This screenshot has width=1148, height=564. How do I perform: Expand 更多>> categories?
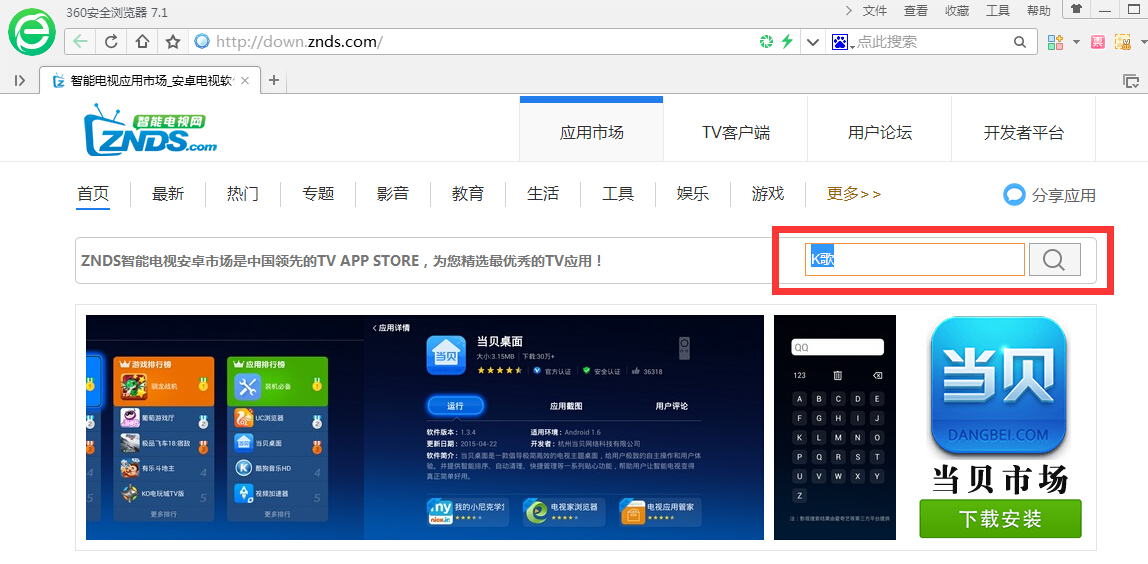(x=854, y=194)
